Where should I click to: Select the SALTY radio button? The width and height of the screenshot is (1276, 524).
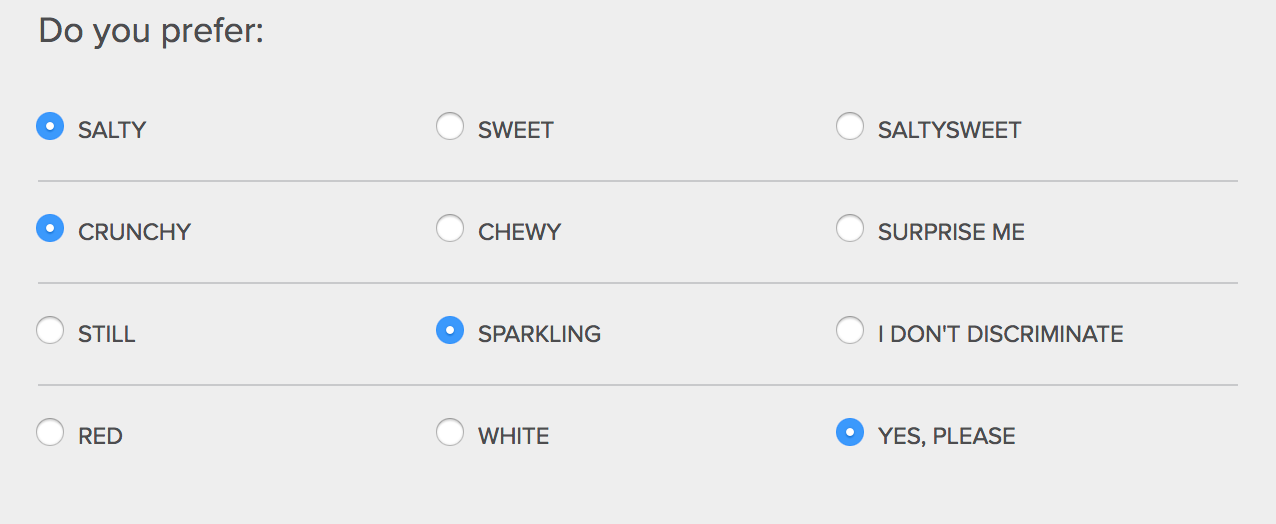click(50, 127)
